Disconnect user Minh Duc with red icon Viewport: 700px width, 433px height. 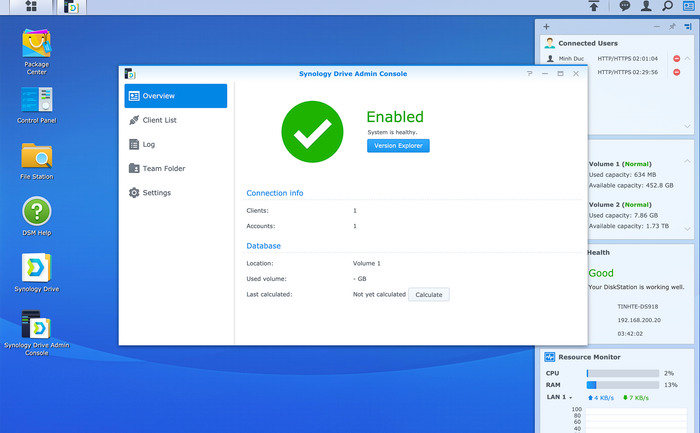coord(676,58)
